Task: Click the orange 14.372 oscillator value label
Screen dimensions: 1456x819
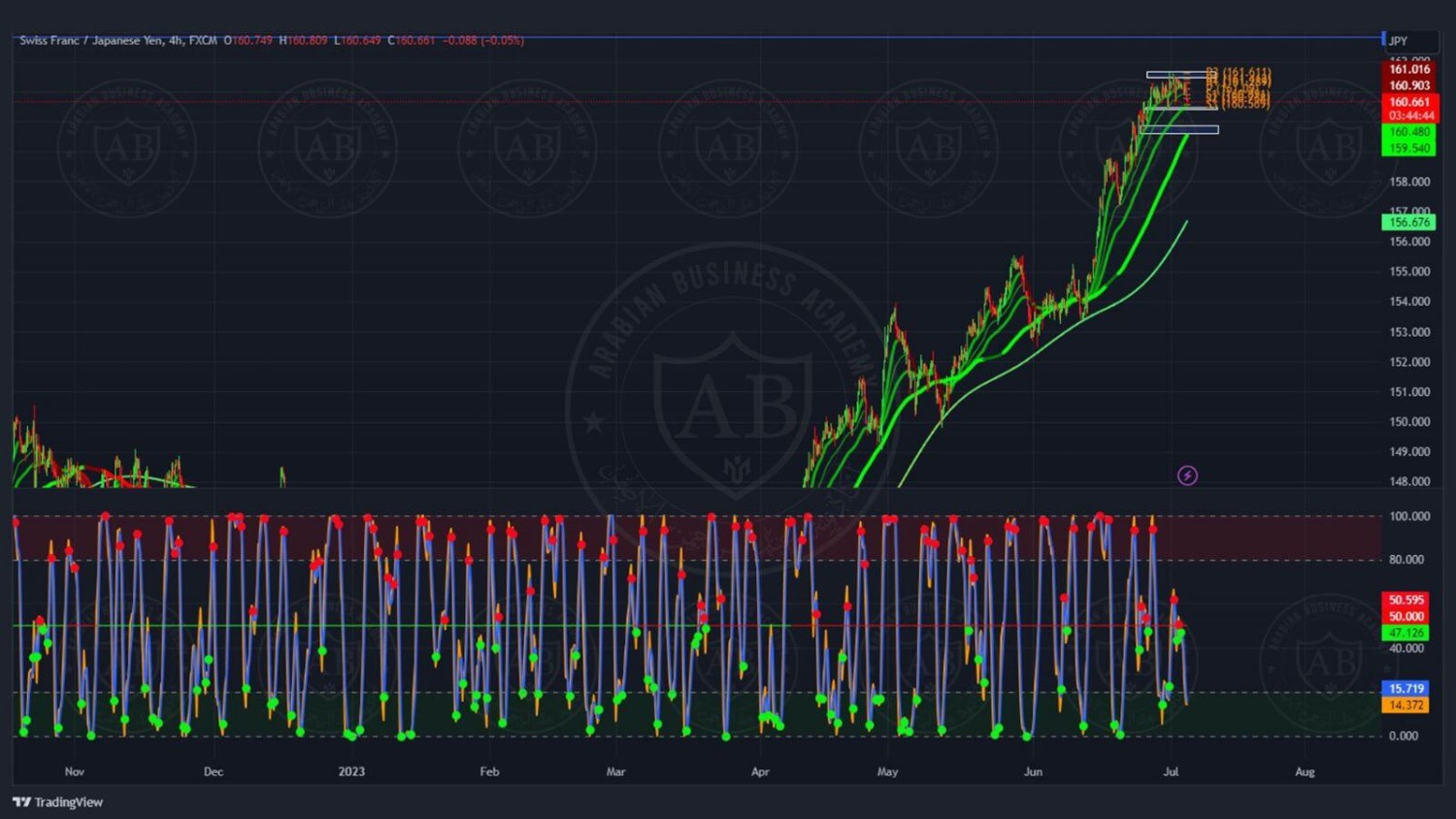Action: click(x=1406, y=704)
